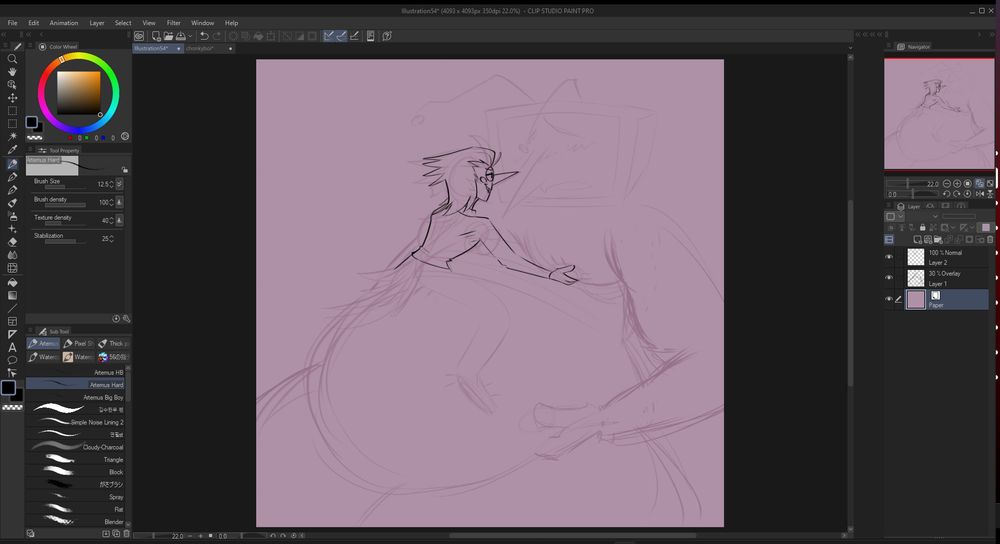1000x544 pixels.
Task: Select the Text tool
Action: pos(12,347)
